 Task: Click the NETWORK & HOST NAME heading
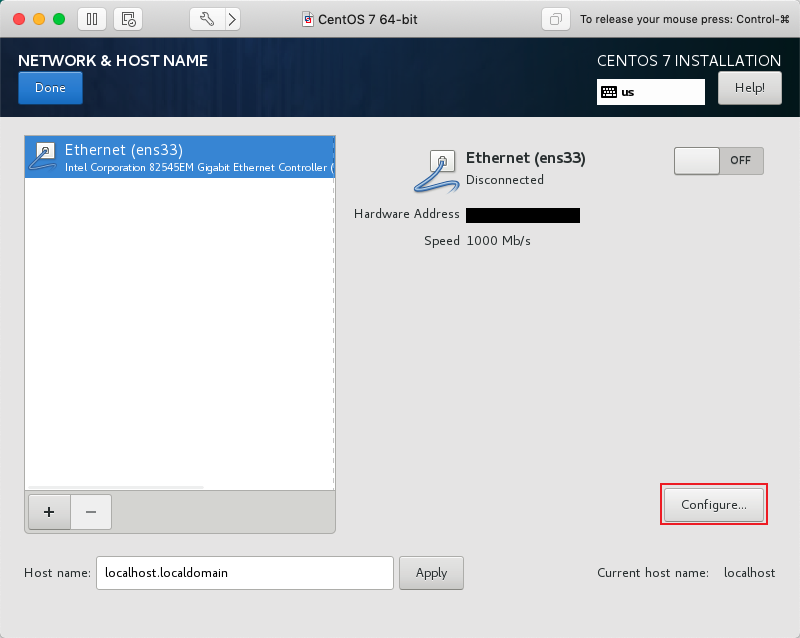click(x=113, y=60)
